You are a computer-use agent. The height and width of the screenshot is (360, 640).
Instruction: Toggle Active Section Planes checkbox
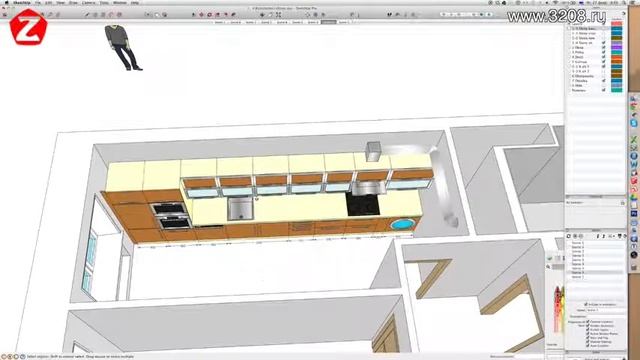pyautogui.click(x=588, y=334)
